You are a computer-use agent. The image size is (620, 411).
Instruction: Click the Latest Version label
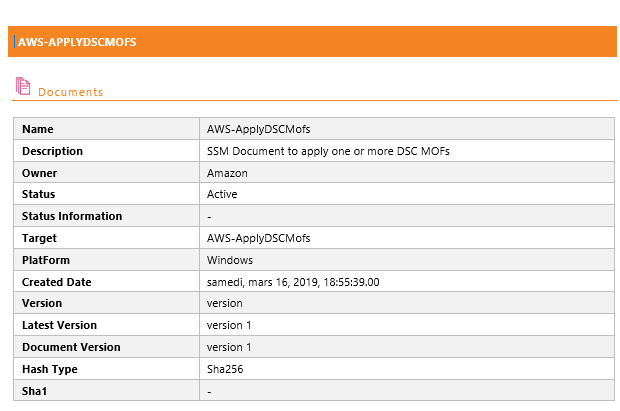(x=59, y=325)
